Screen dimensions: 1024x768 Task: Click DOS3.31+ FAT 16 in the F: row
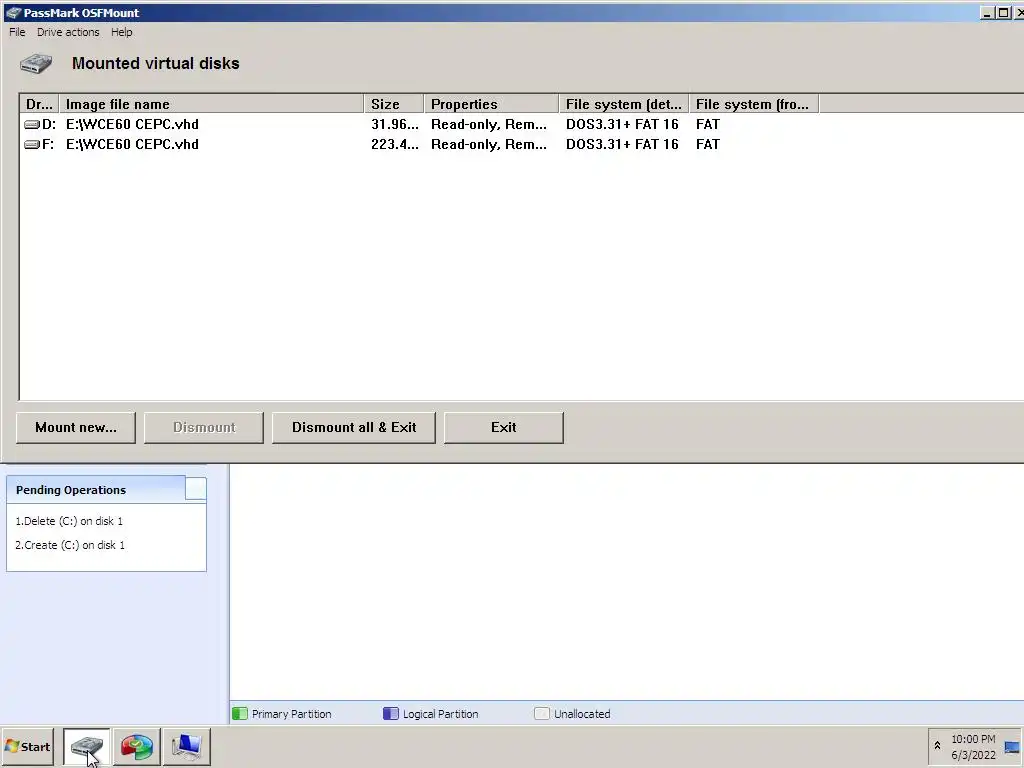tap(622, 144)
